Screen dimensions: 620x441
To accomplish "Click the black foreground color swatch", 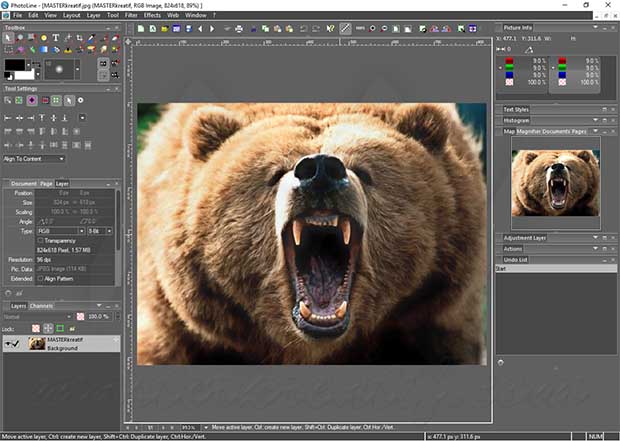I will click(x=14, y=65).
